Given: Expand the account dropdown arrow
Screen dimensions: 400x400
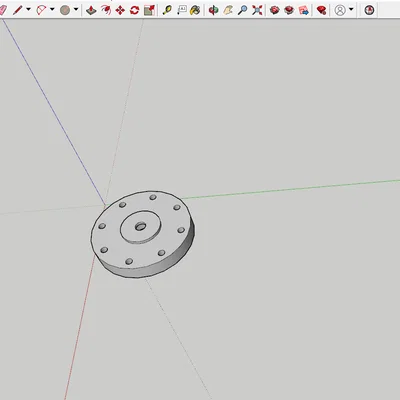Looking at the screenshot, I should (x=351, y=9).
